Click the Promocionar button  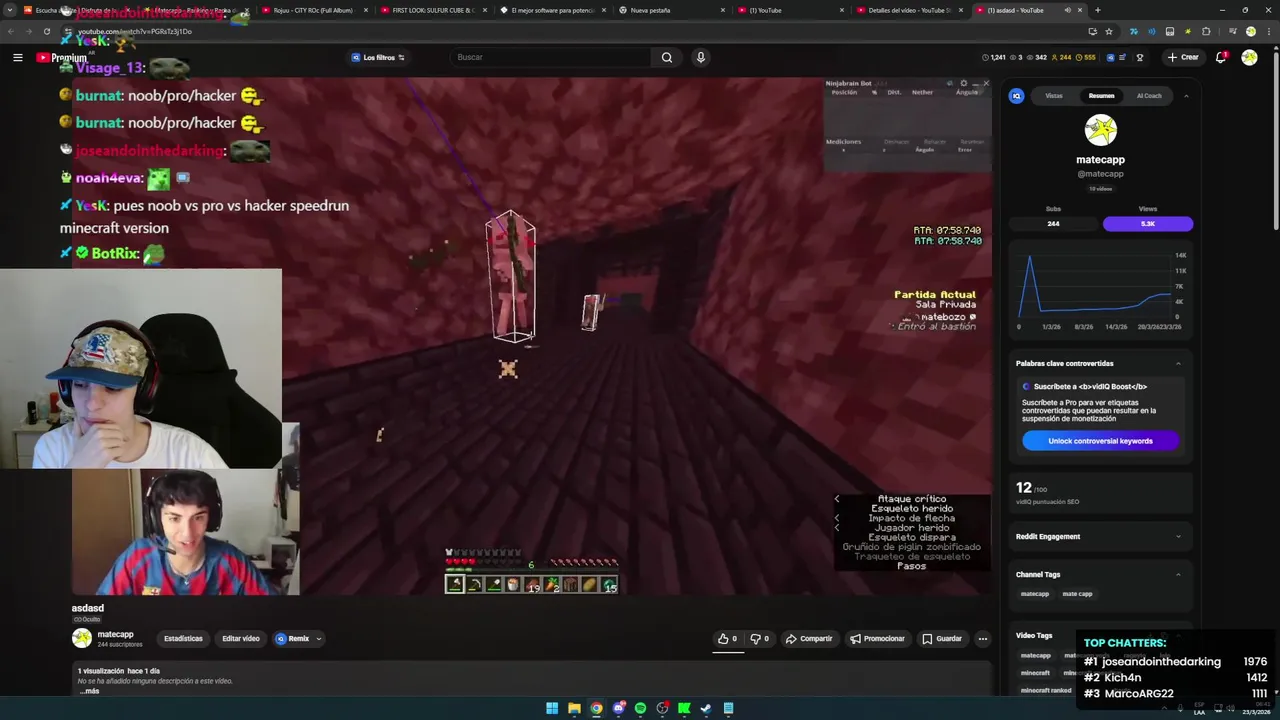pyautogui.click(x=877, y=638)
